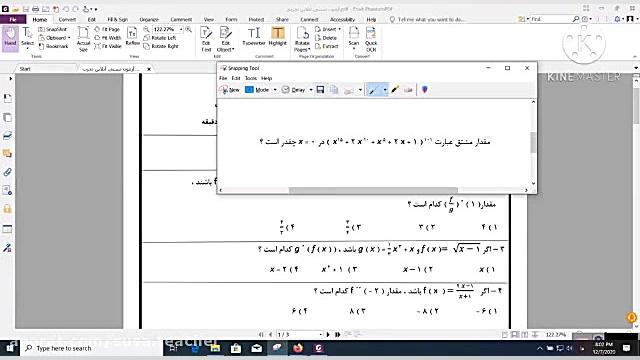Click the Snipping Tool vertical scrollbar thumb

point(533,142)
